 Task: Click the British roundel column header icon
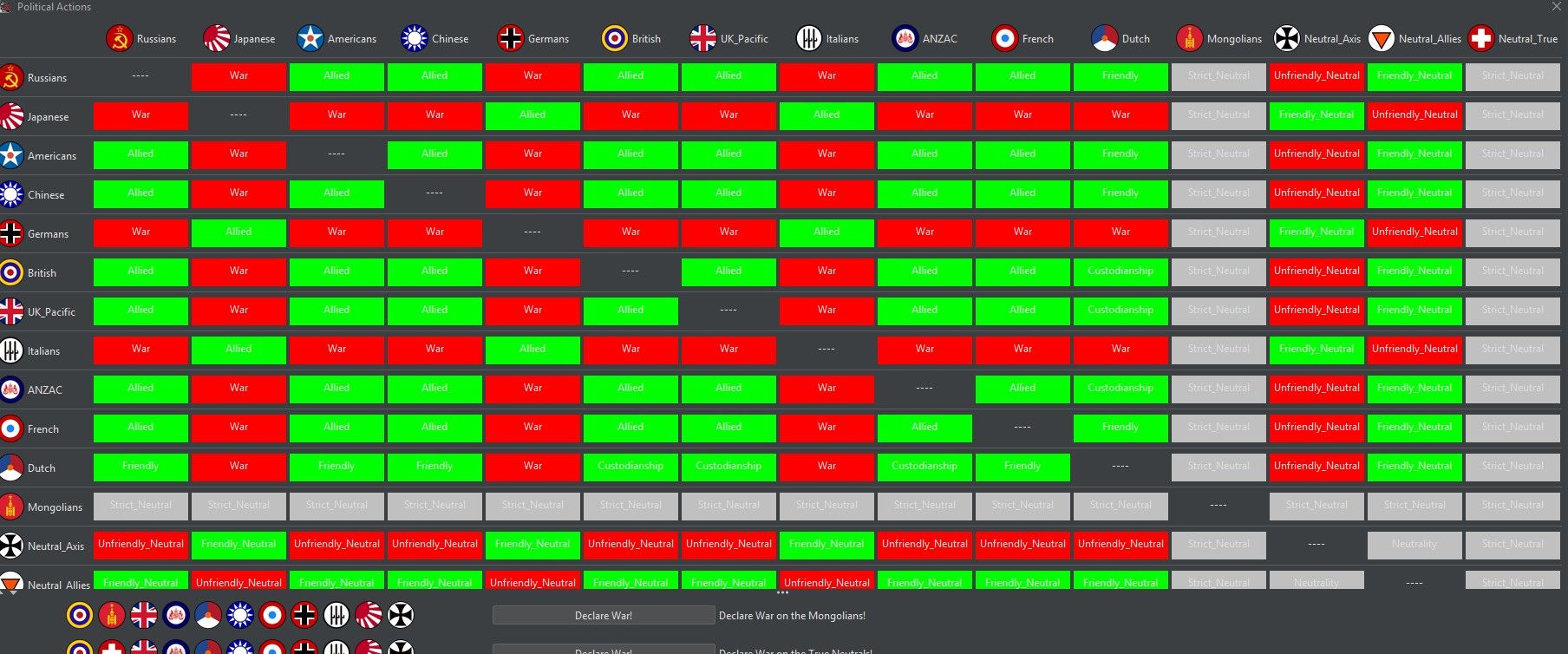tap(615, 38)
